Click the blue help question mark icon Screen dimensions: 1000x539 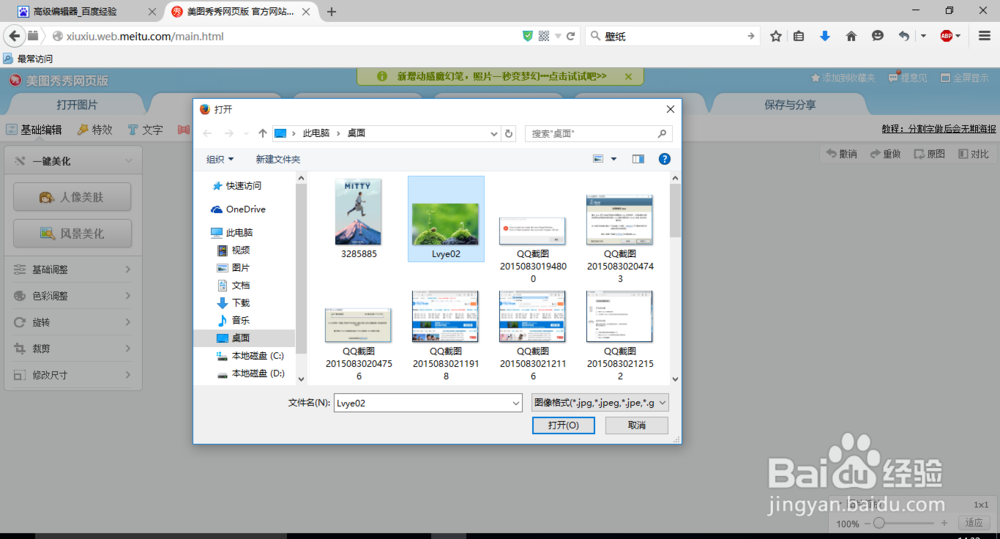click(665, 159)
